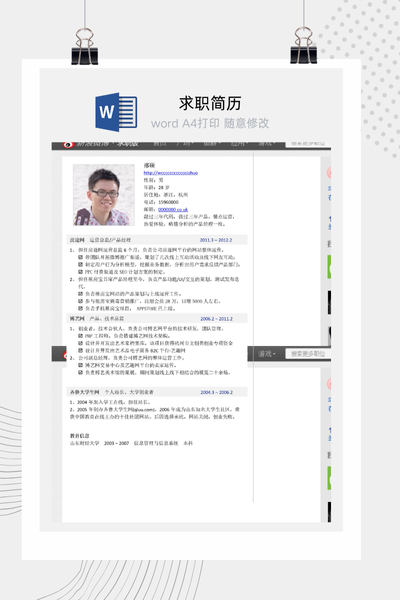Click the 搜索更多职位 search field in lower navbar
The width and height of the screenshot is (400, 600).
point(308,354)
